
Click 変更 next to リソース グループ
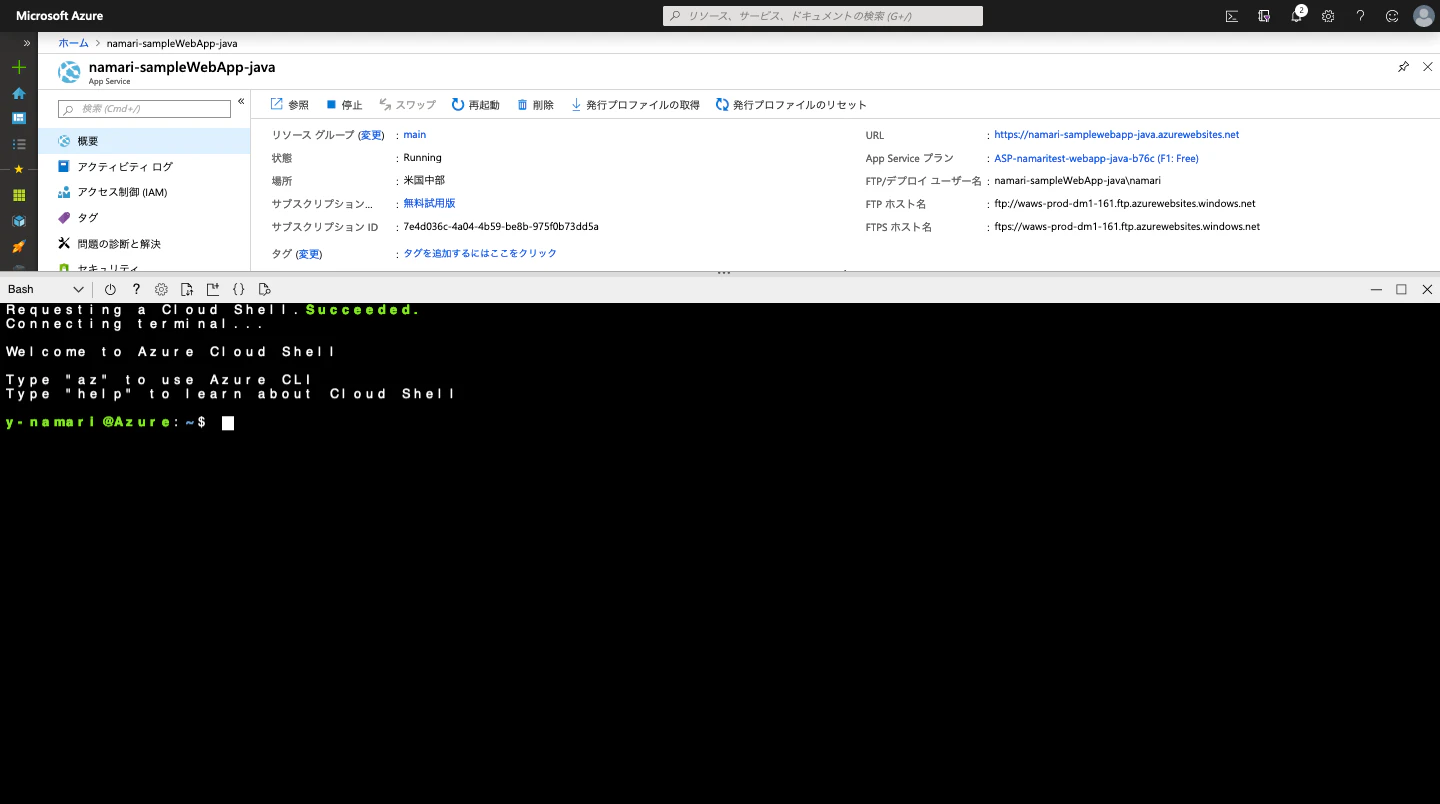click(x=371, y=135)
